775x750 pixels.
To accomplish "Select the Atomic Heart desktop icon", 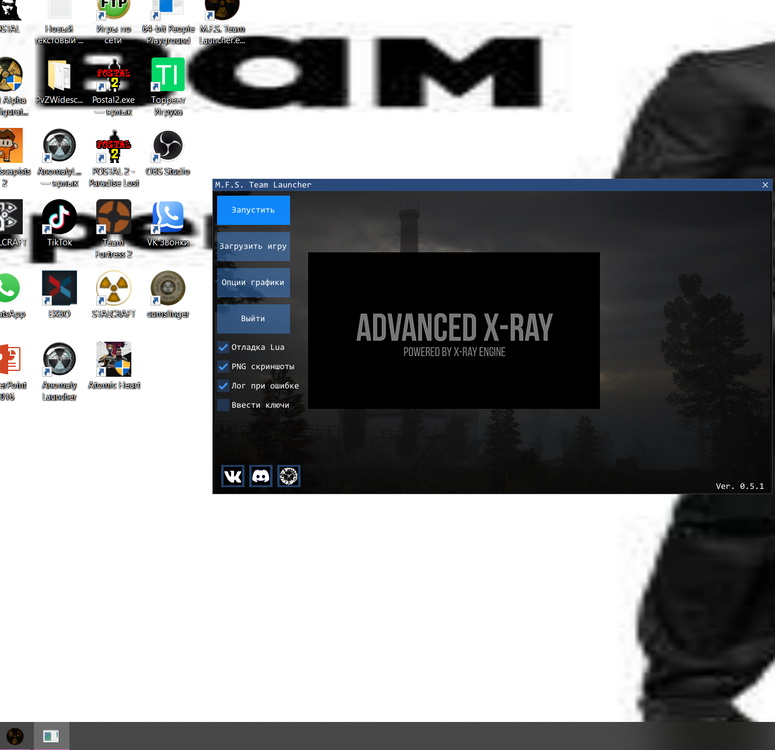I will pyautogui.click(x=114, y=366).
